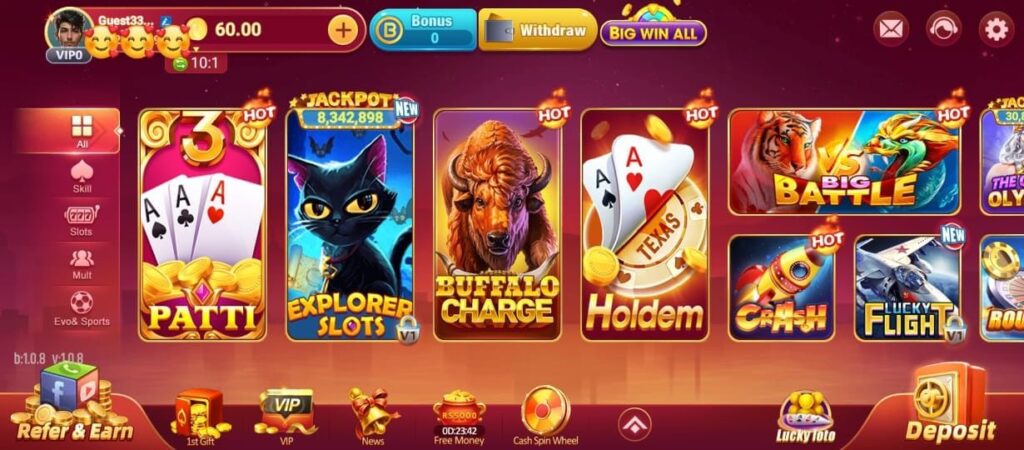Click the Big Win All button
Screen dimensions: 1024x450
pos(653,33)
